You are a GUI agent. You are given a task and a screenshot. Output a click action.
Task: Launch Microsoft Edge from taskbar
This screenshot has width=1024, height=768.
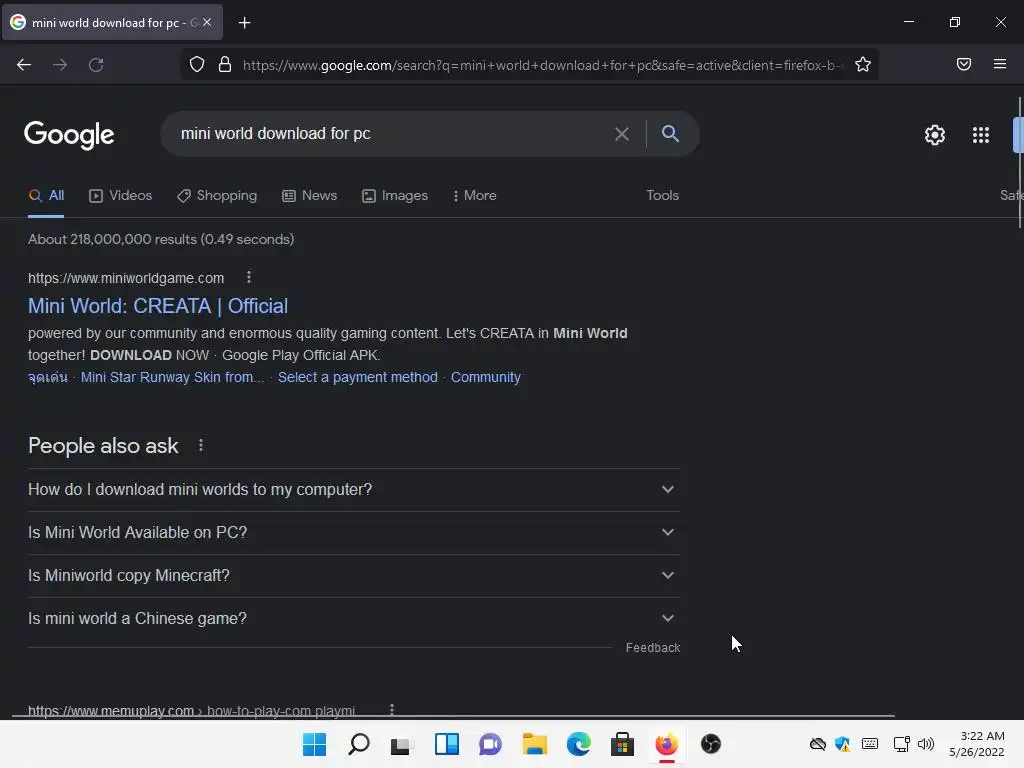579,744
